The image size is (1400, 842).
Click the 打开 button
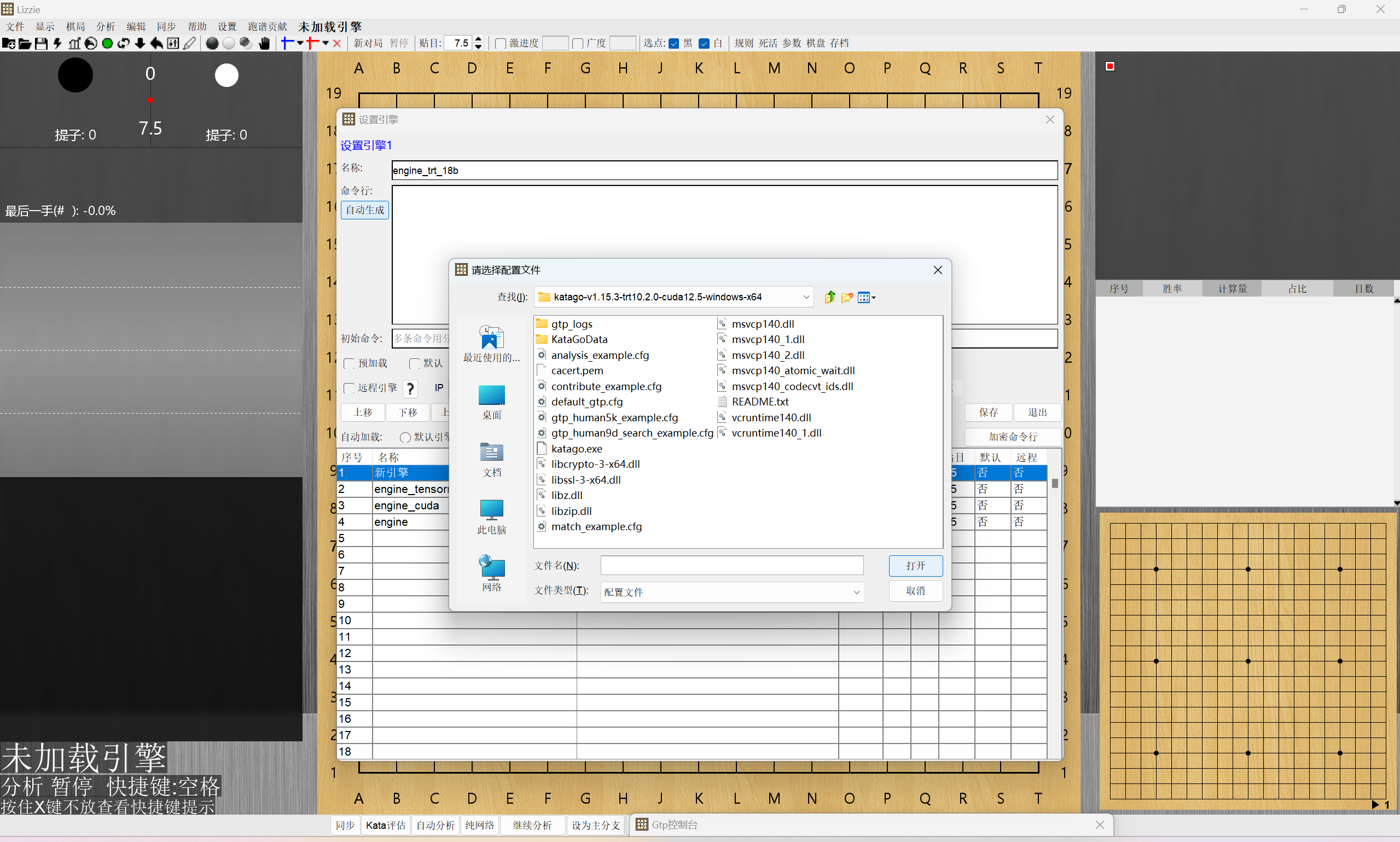click(x=915, y=565)
